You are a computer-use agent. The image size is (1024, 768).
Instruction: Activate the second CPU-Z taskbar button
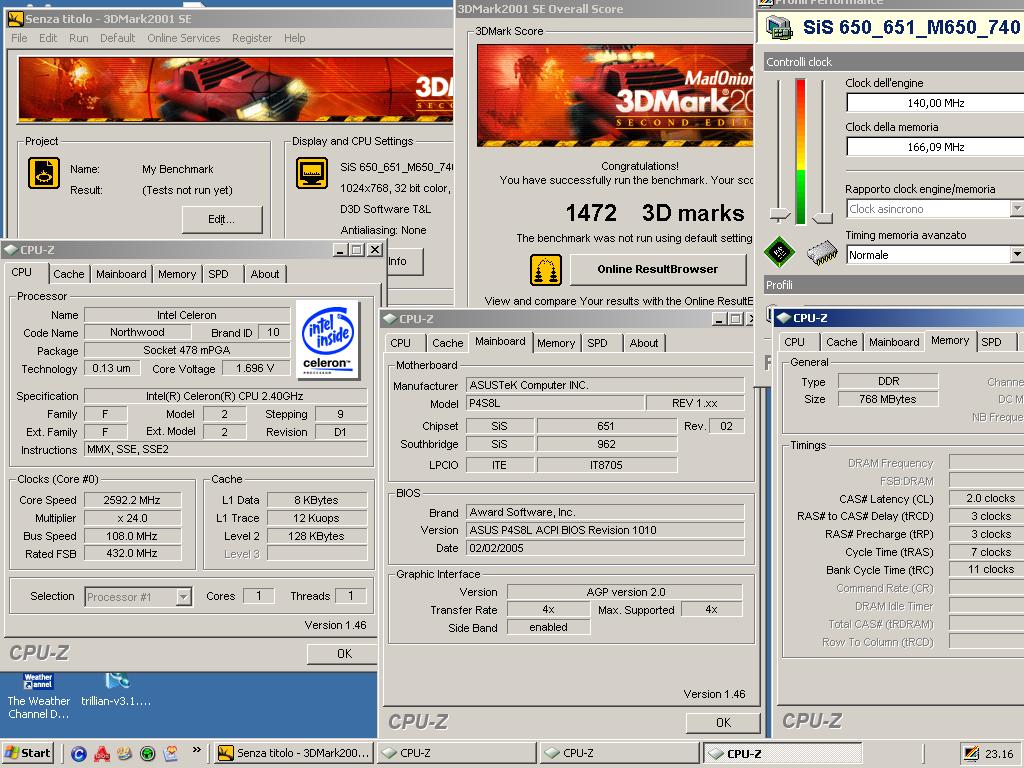pyautogui.click(x=620, y=753)
